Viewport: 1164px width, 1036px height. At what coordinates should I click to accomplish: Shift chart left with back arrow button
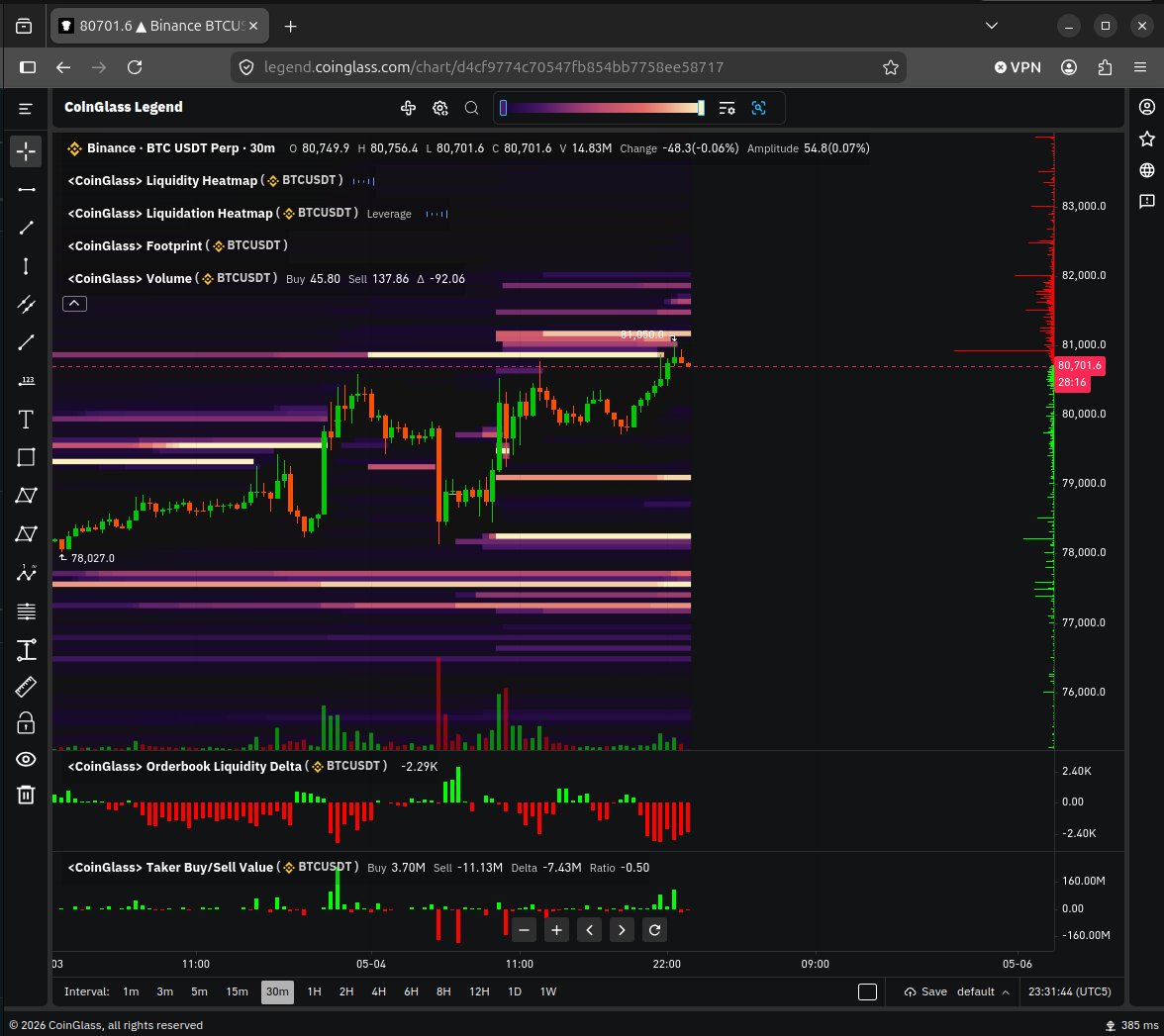tap(590, 930)
